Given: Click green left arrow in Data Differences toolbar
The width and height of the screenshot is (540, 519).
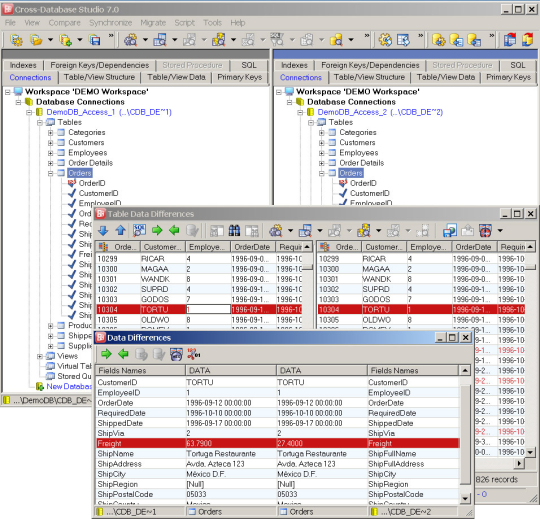Looking at the screenshot, I should (123, 354).
